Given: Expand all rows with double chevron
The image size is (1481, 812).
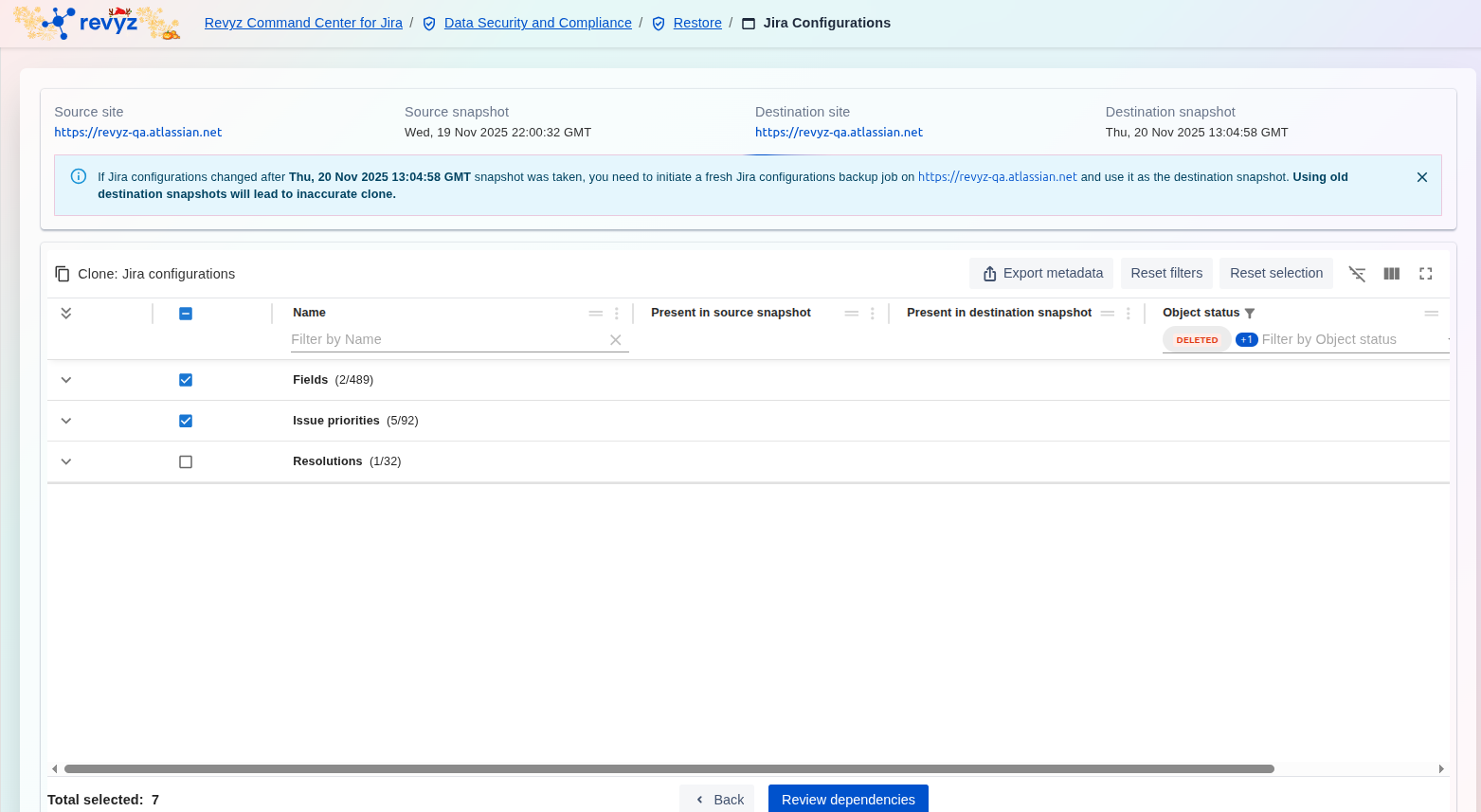Looking at the screenshot, I should pos(66,314).
